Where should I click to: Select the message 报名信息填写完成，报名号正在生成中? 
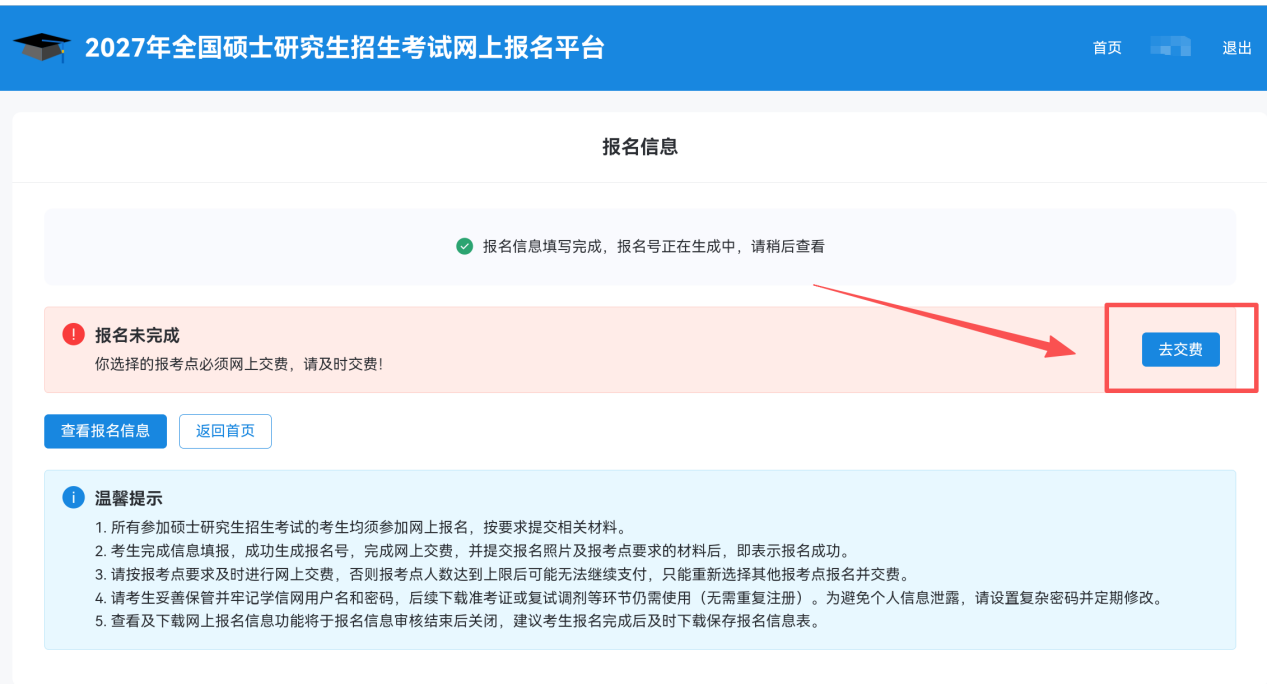pyautogui.click(x=654, y=246)
